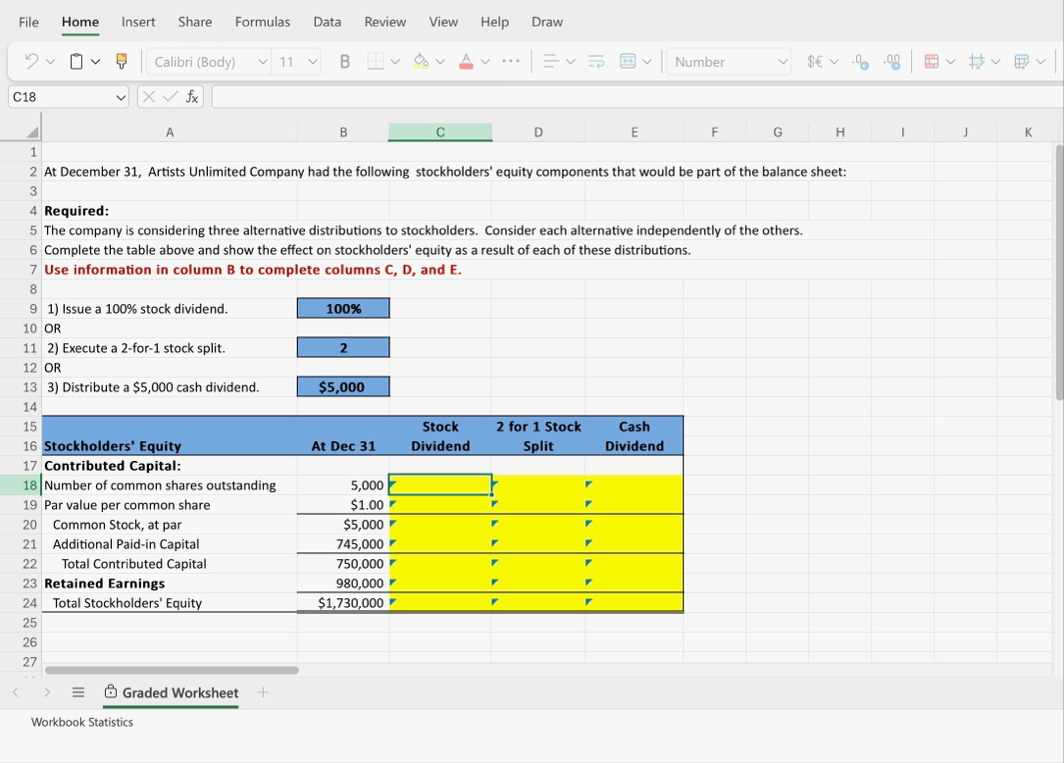Expand the alignment options arrow

coord(570,62)
